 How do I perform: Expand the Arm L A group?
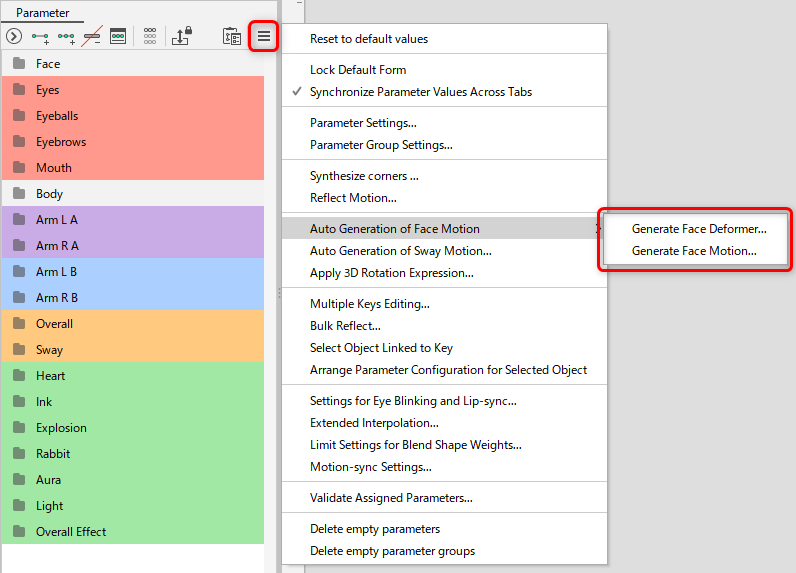(133, 219)
